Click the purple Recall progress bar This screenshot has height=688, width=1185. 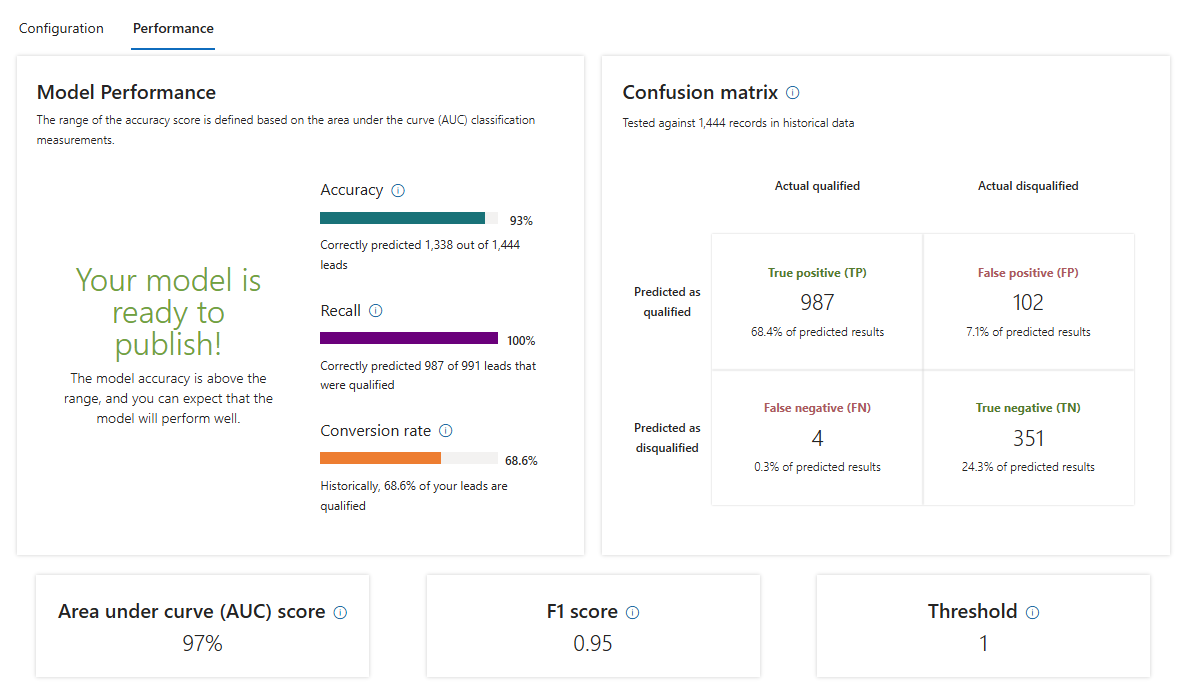408,338
